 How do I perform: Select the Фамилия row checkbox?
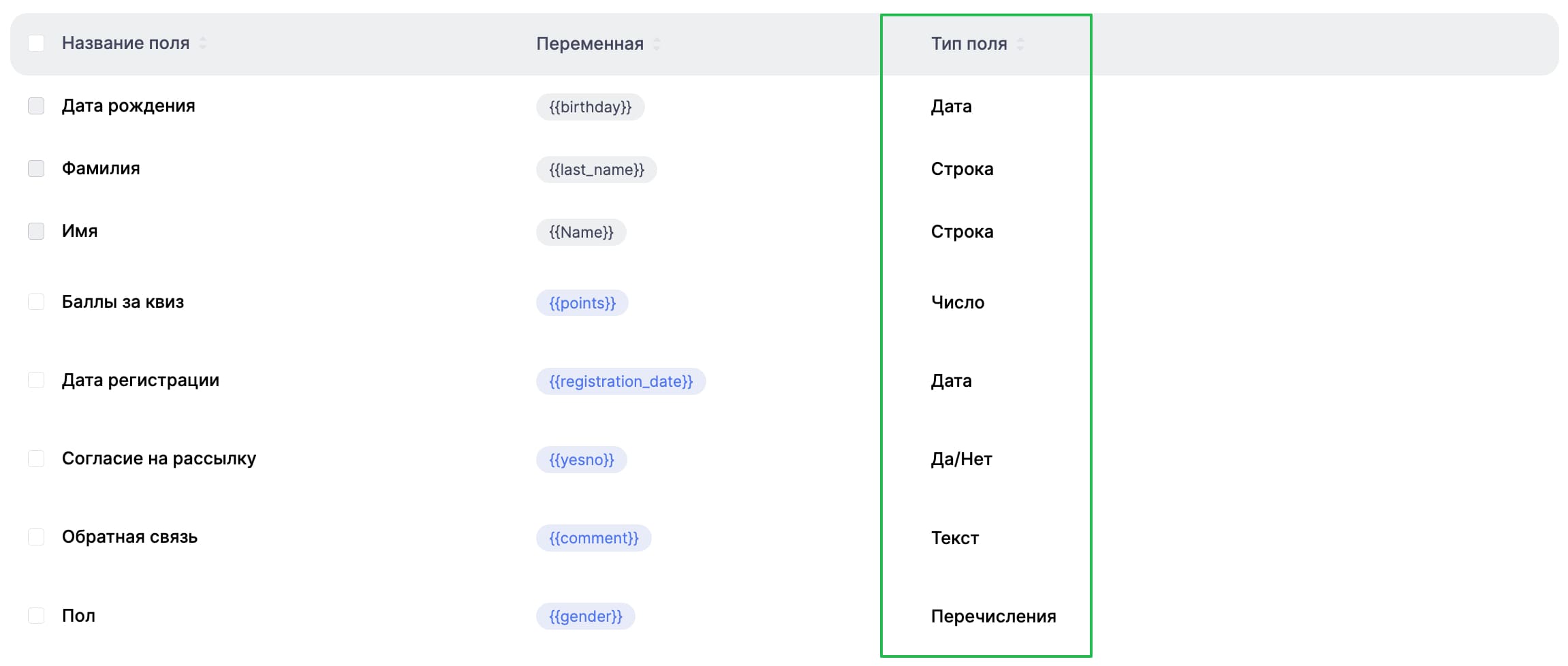(36, 169)
